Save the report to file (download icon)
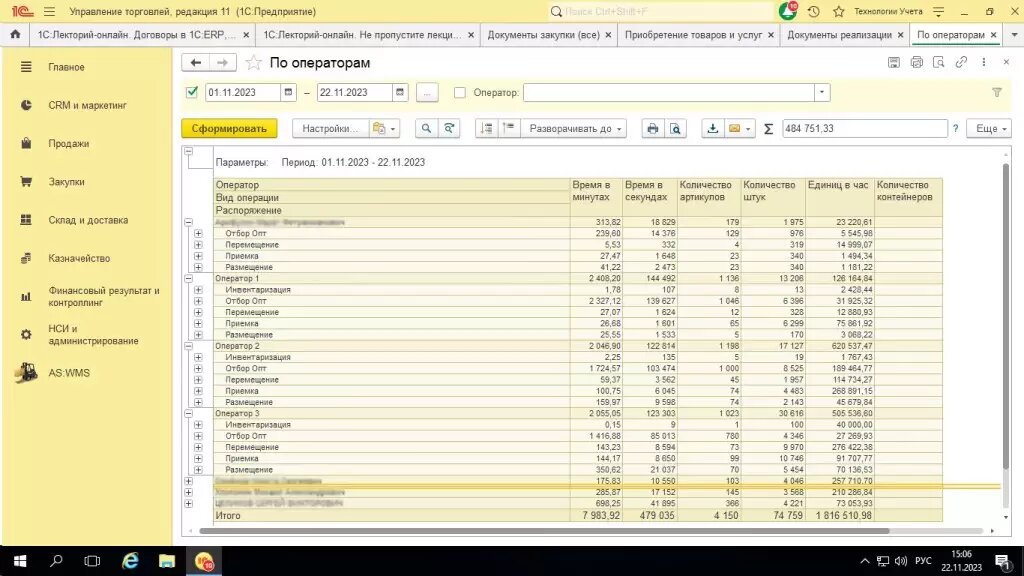This screenshot has height=576, width=1024. [x=712, y=129]
